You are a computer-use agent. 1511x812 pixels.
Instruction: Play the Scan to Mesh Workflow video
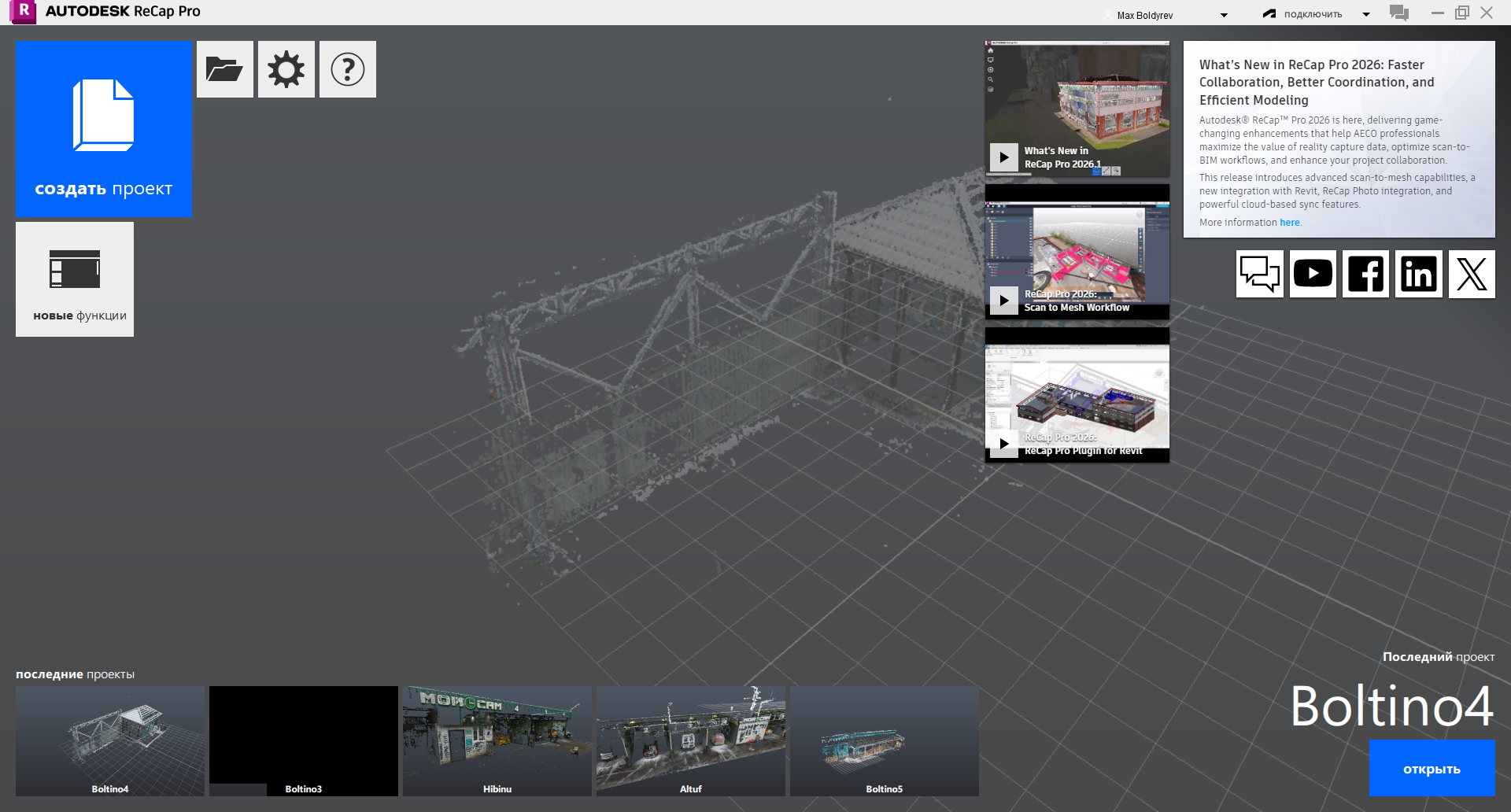coord(1003,301)
